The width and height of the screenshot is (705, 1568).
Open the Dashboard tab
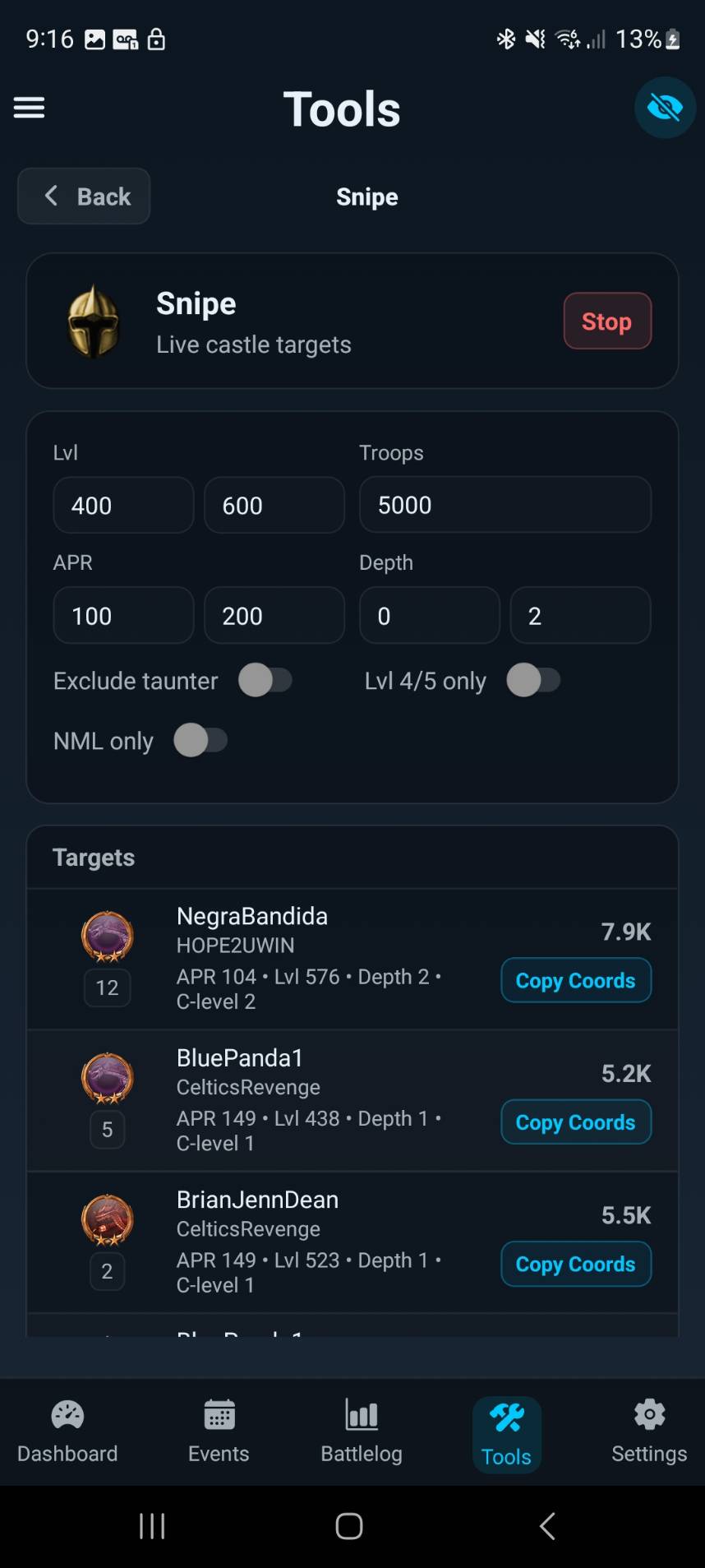[x=67, y=1432]
